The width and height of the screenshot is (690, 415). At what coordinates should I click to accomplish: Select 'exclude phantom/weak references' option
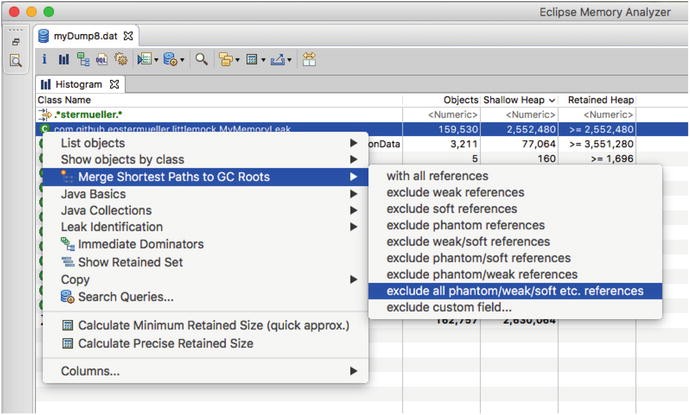[x=515, y=274]
